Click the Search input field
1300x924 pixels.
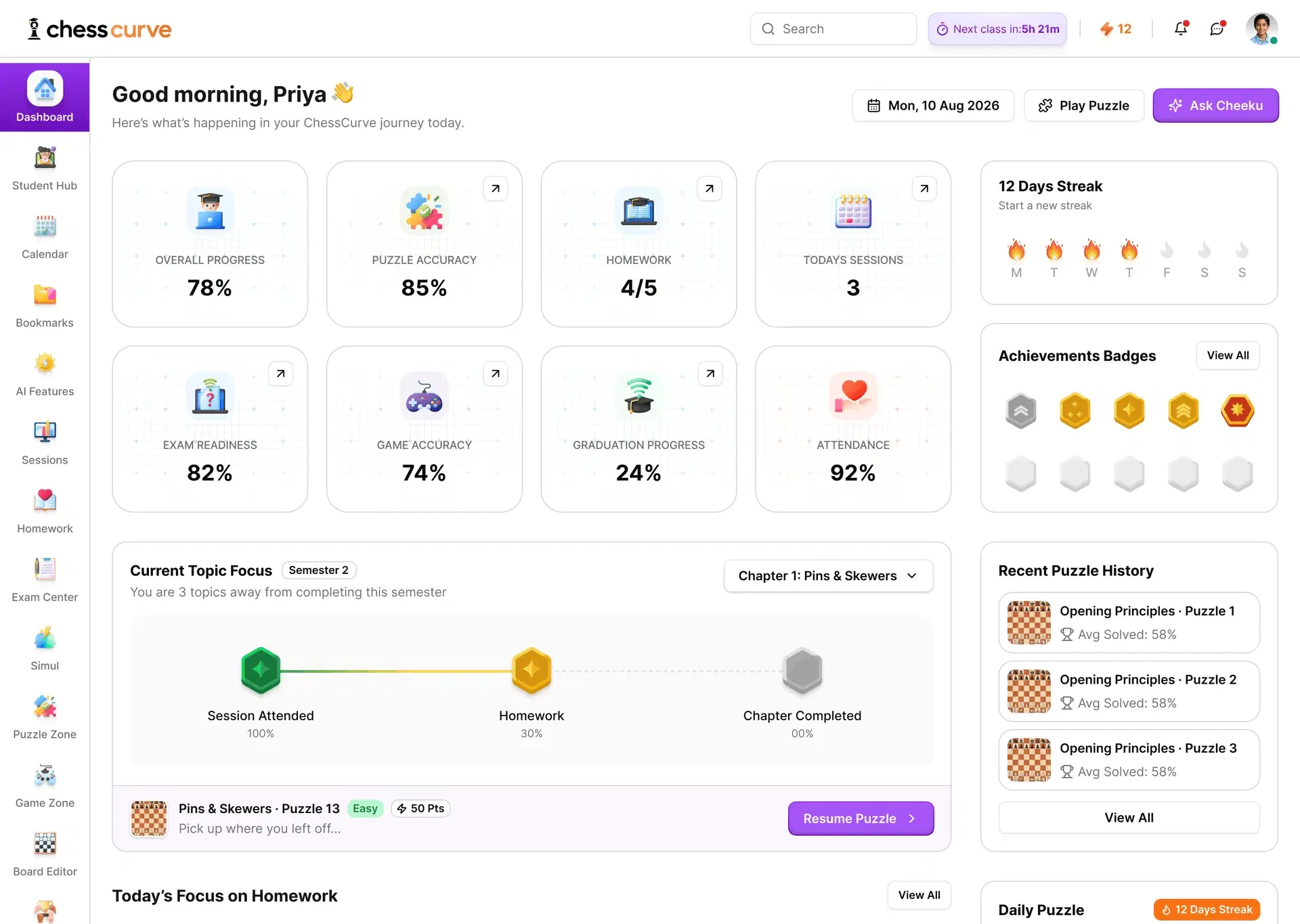[x=833, y=29]
